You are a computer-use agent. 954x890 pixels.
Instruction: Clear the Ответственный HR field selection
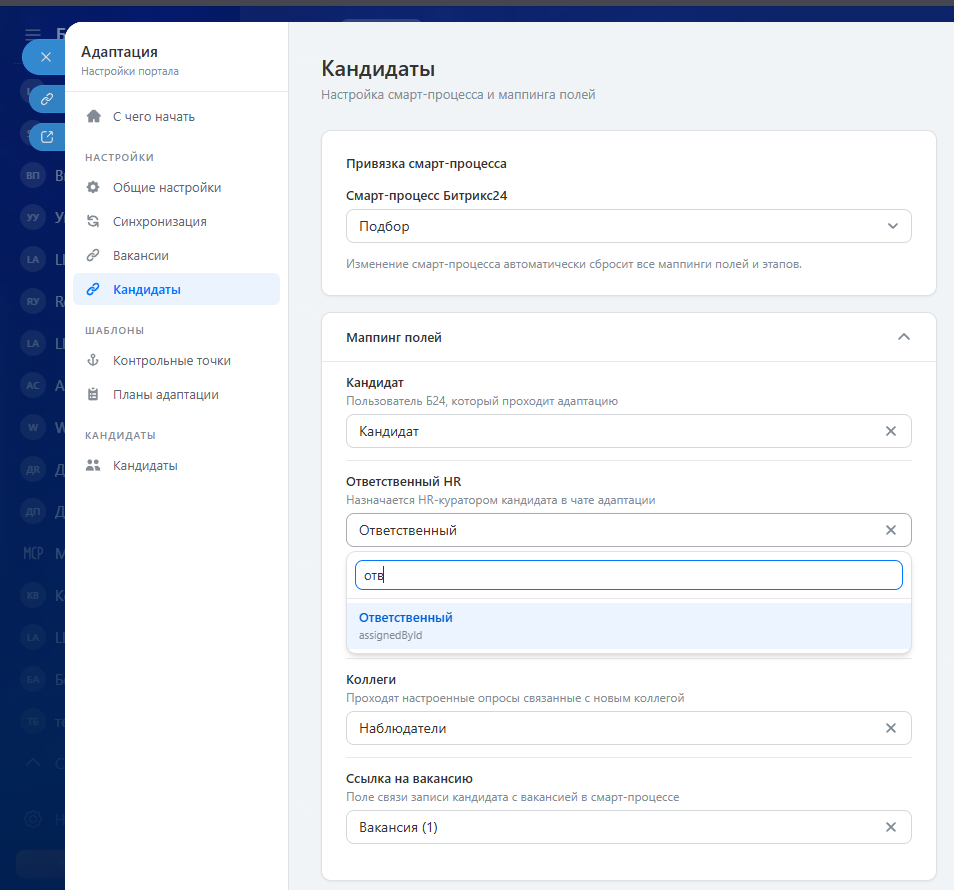point(890,530)
